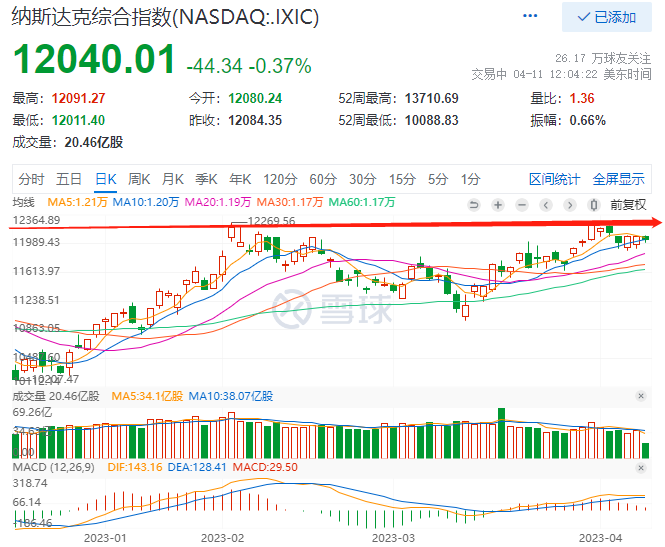The height and width of the screenshot is (547, 665).
Task: Switch to the 五日 chart tab
Action: pyautogui.click(x=69, y=179)
